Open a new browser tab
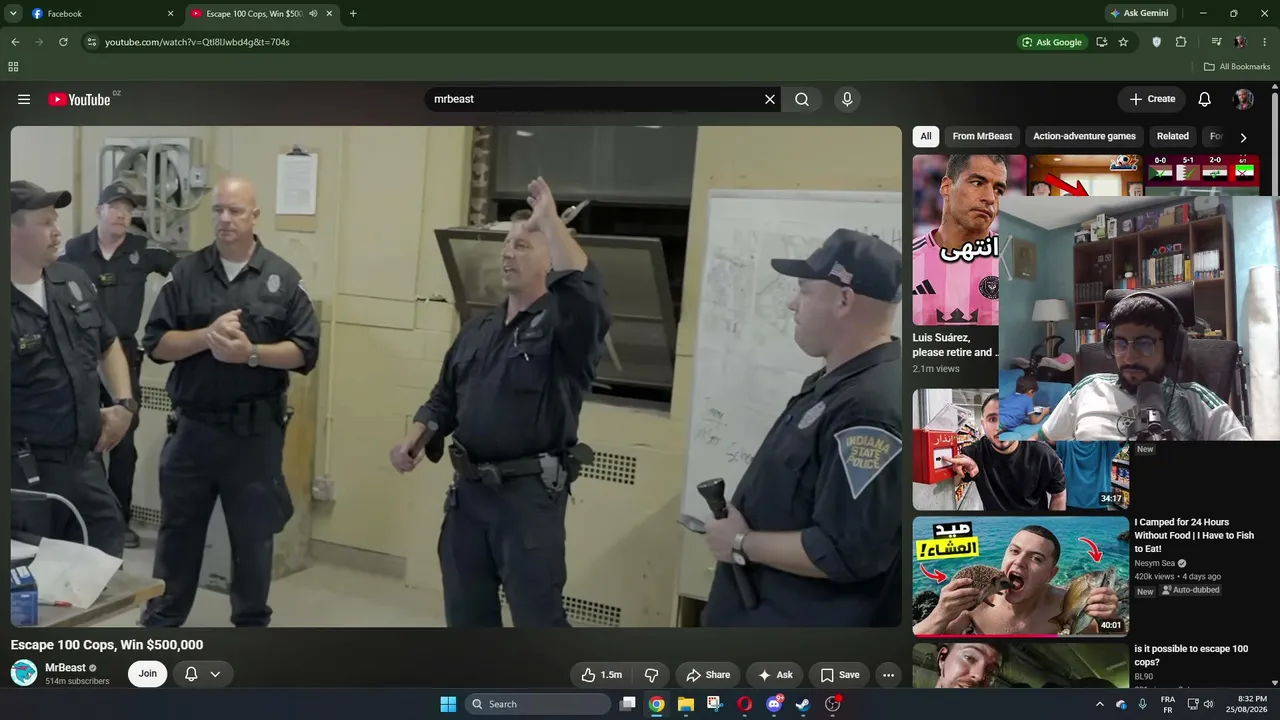Viewport: 1280px width, 720px height. click(353, 14)
